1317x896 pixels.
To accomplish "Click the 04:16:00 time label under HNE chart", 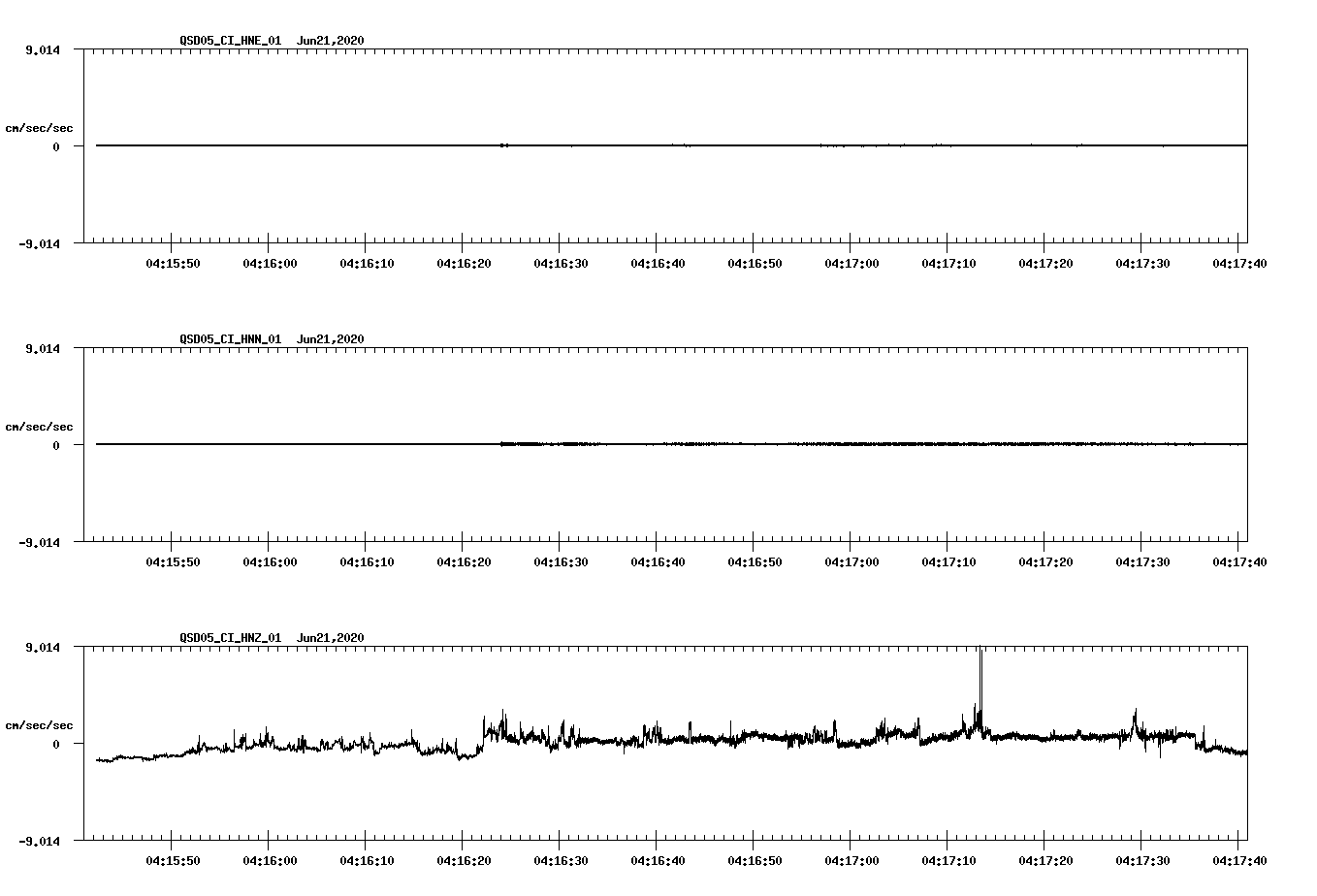I will click(x=270, y=263).
